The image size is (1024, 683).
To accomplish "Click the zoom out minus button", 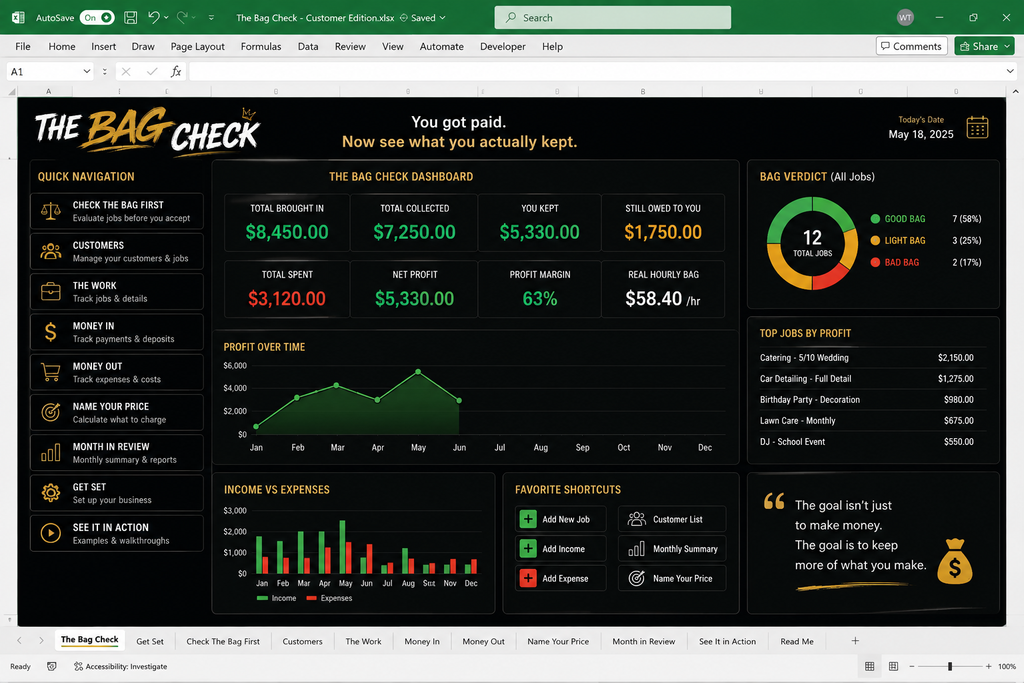I will 911,666.
